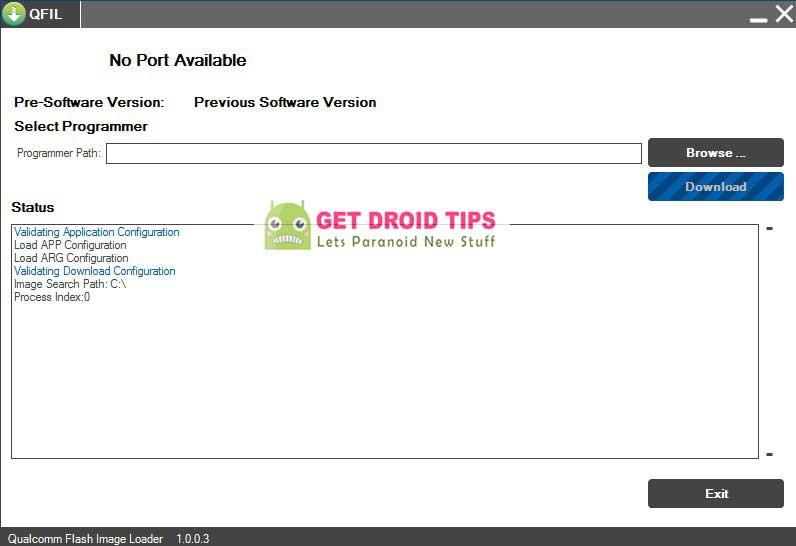This screenshot has width=796, height=546.
Task: Select the Load APP Configuration log entry
Action: coord(70,245)
